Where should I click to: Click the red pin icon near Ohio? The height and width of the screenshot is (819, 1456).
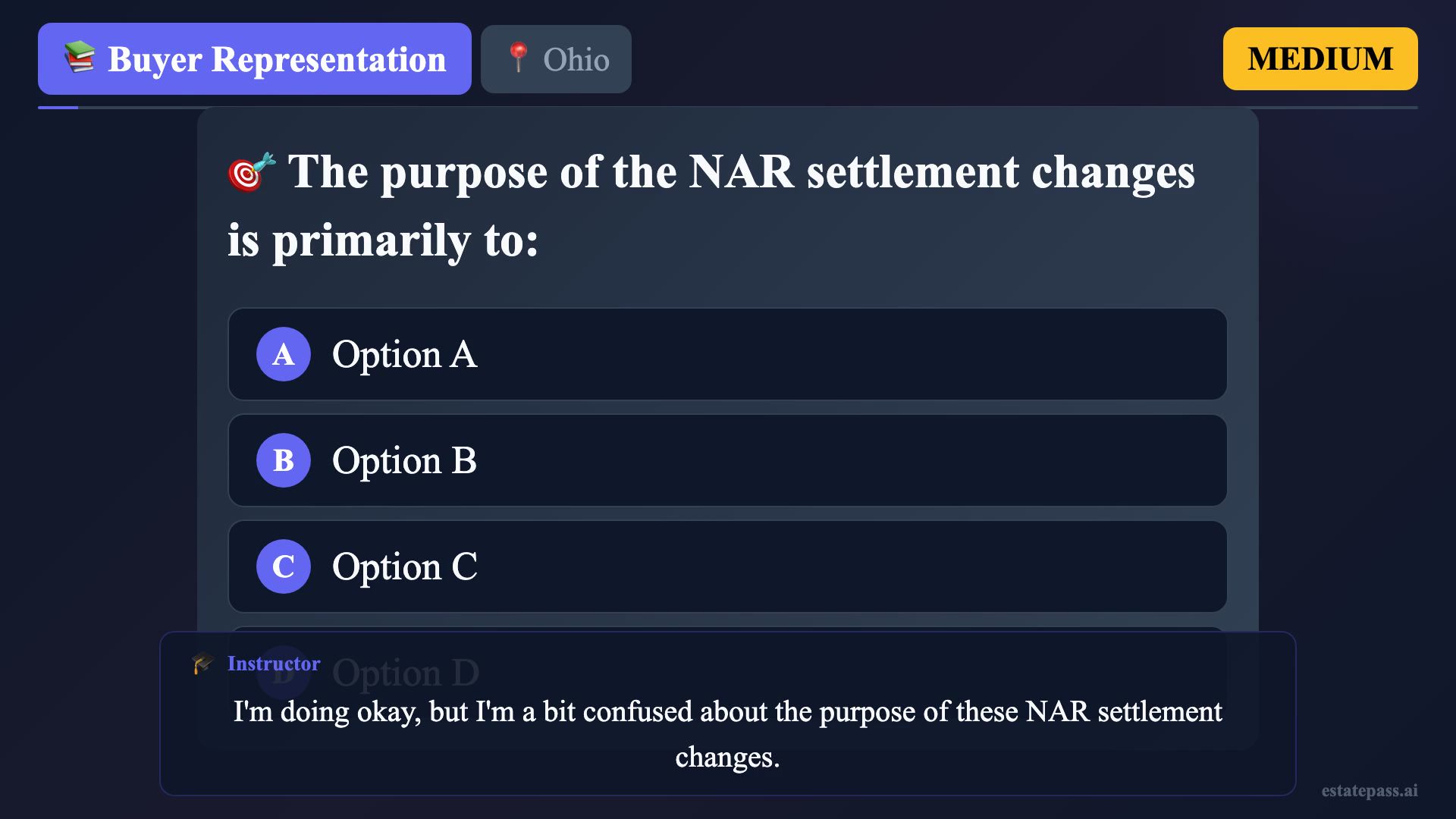click(519, 58)
